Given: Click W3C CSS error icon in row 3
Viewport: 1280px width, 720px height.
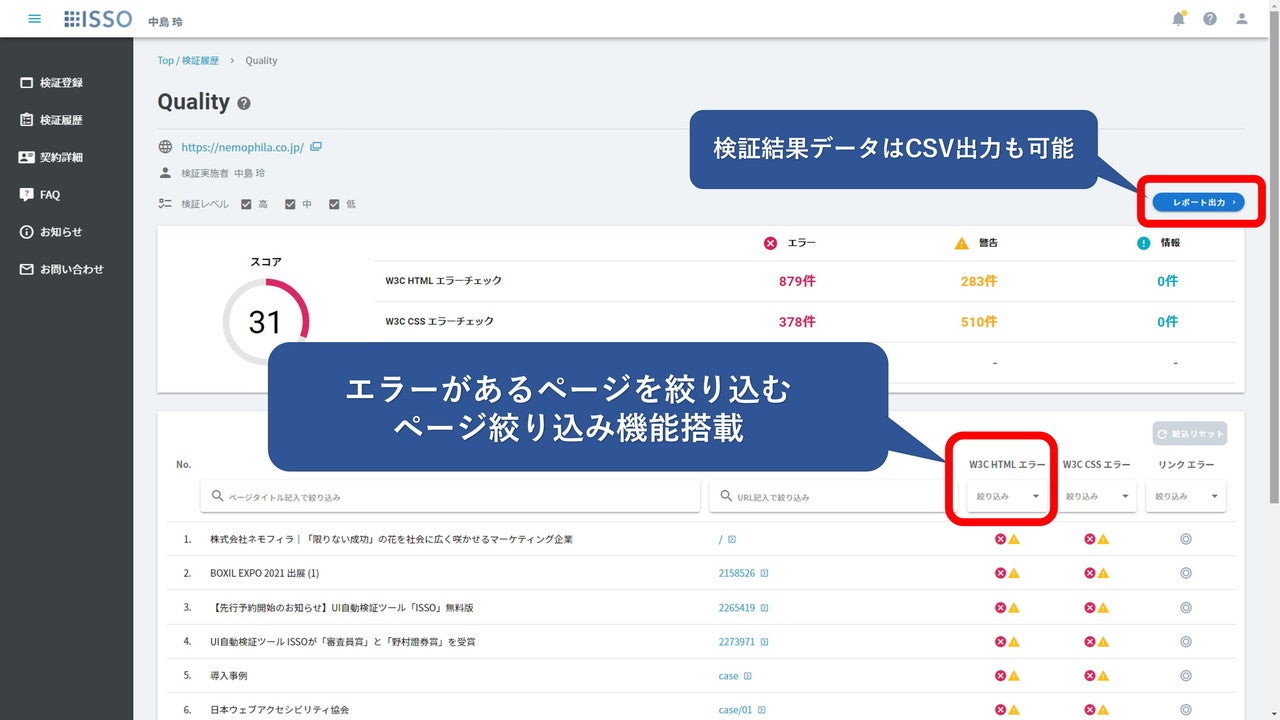Looking at the screenshot, I should pos(1090,608).
